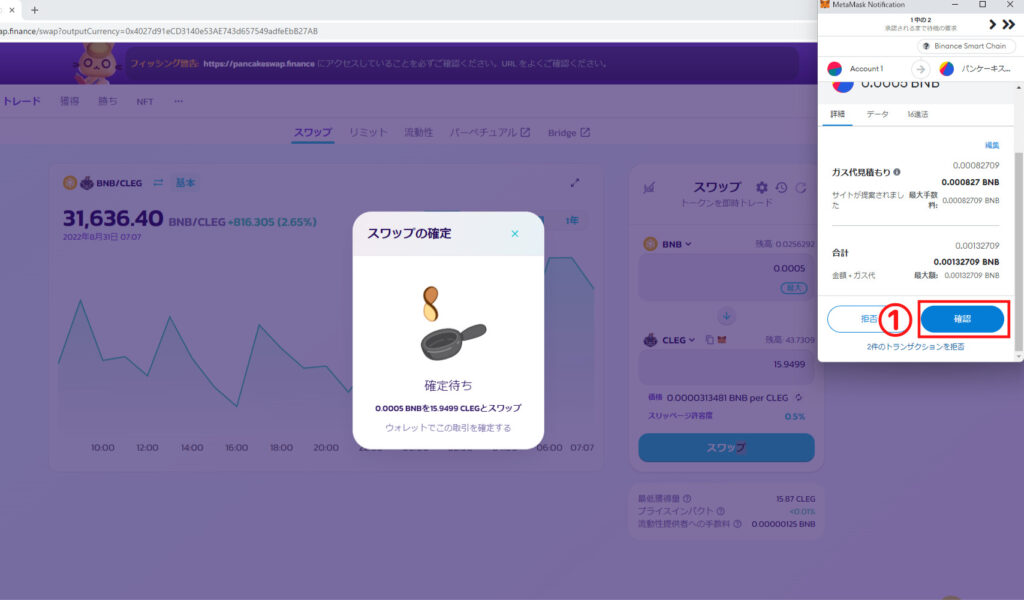Select the 1年 chart range
The image size is (1024, 600).
(572, 221)
